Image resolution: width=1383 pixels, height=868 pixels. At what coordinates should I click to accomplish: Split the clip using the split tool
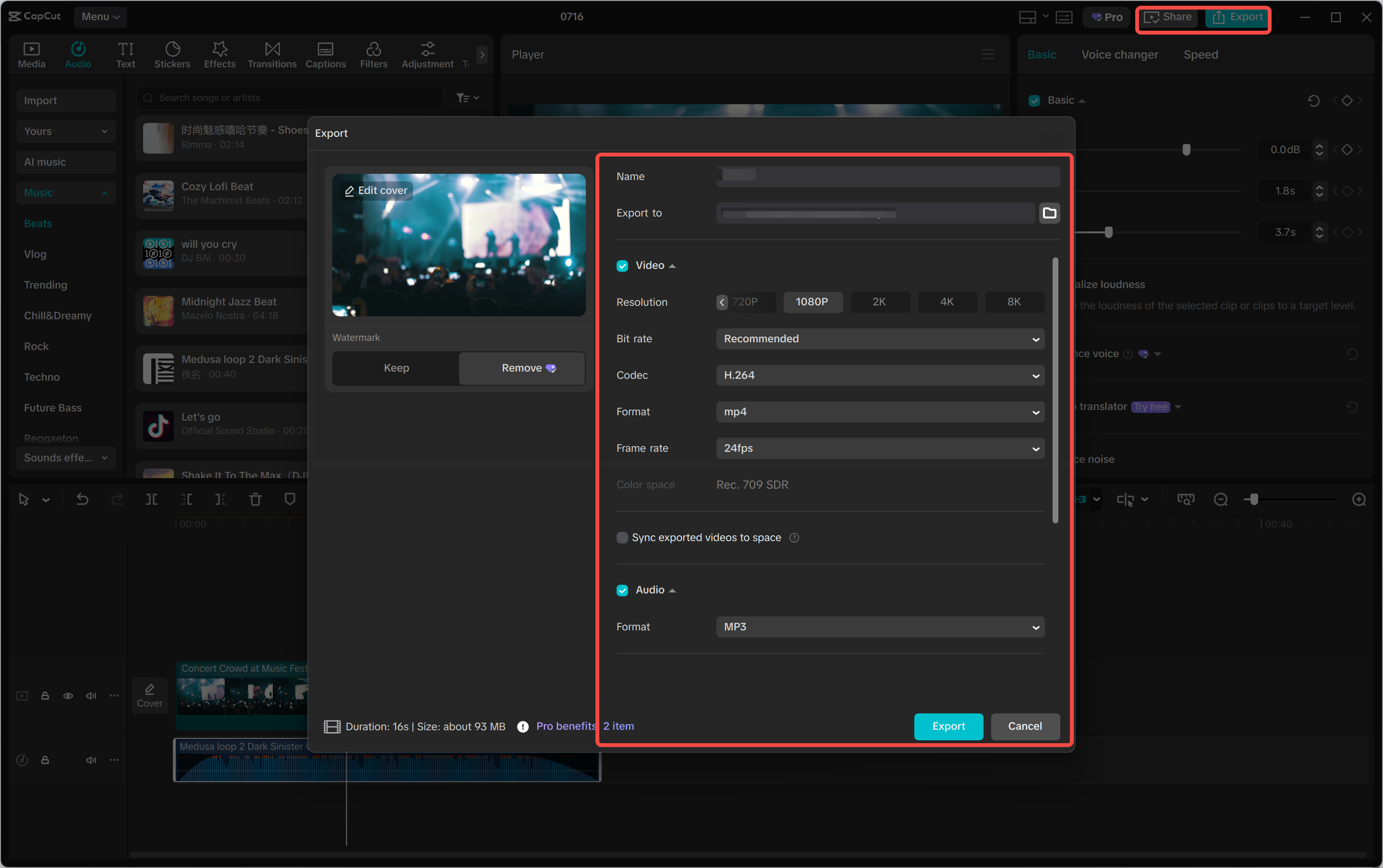tap(152, 499)
